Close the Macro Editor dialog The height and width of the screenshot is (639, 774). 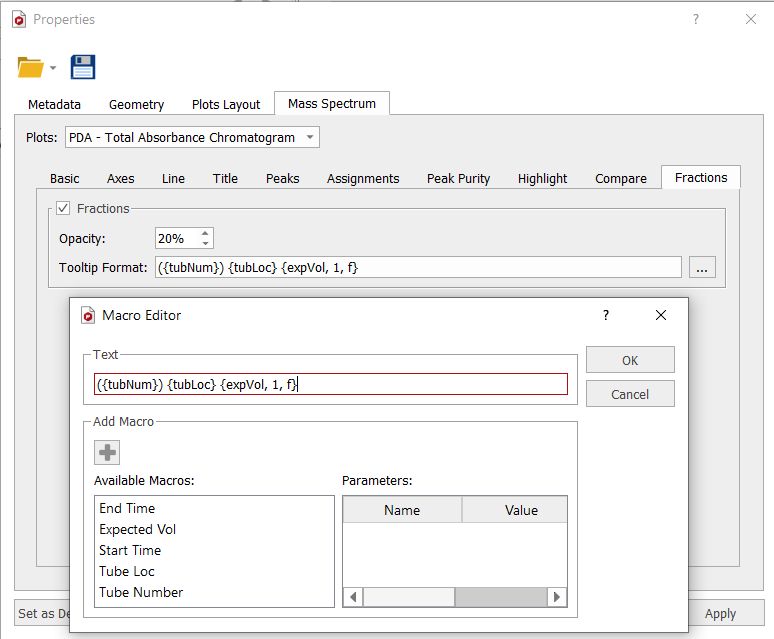660,315
